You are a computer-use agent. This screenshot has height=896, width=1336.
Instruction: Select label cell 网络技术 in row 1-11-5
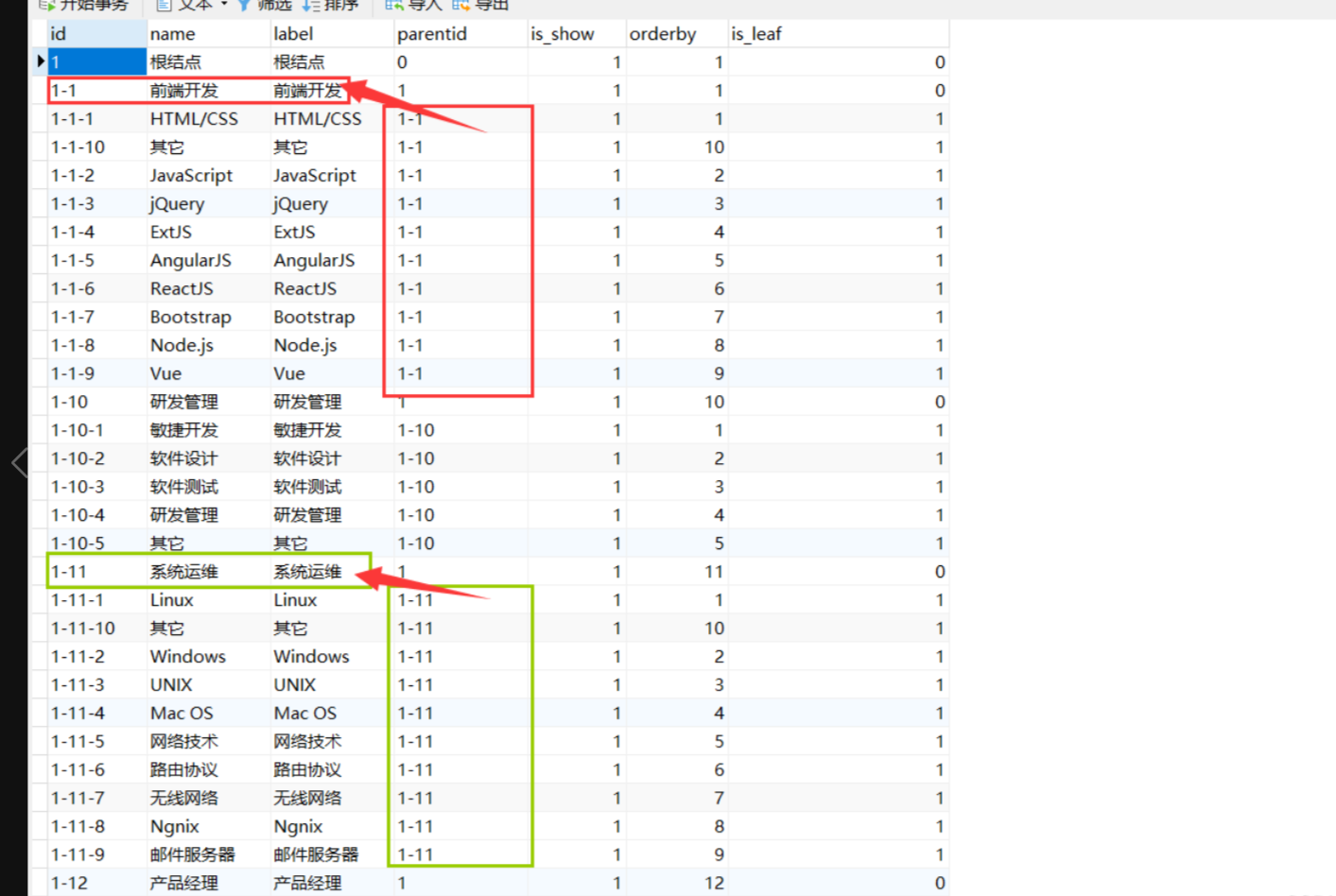coord(332,743)
